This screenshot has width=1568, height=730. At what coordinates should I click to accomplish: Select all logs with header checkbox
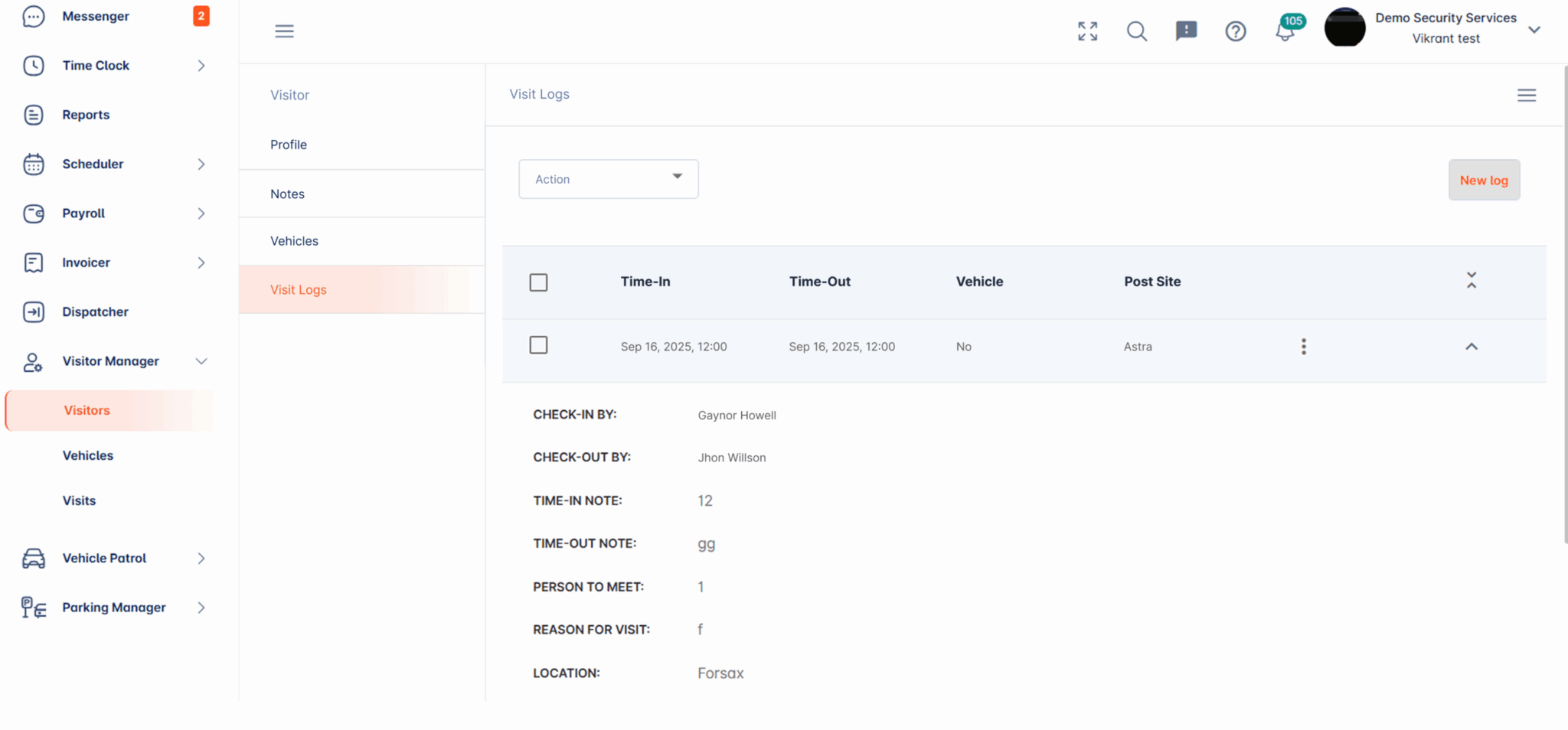pos(538,282)
